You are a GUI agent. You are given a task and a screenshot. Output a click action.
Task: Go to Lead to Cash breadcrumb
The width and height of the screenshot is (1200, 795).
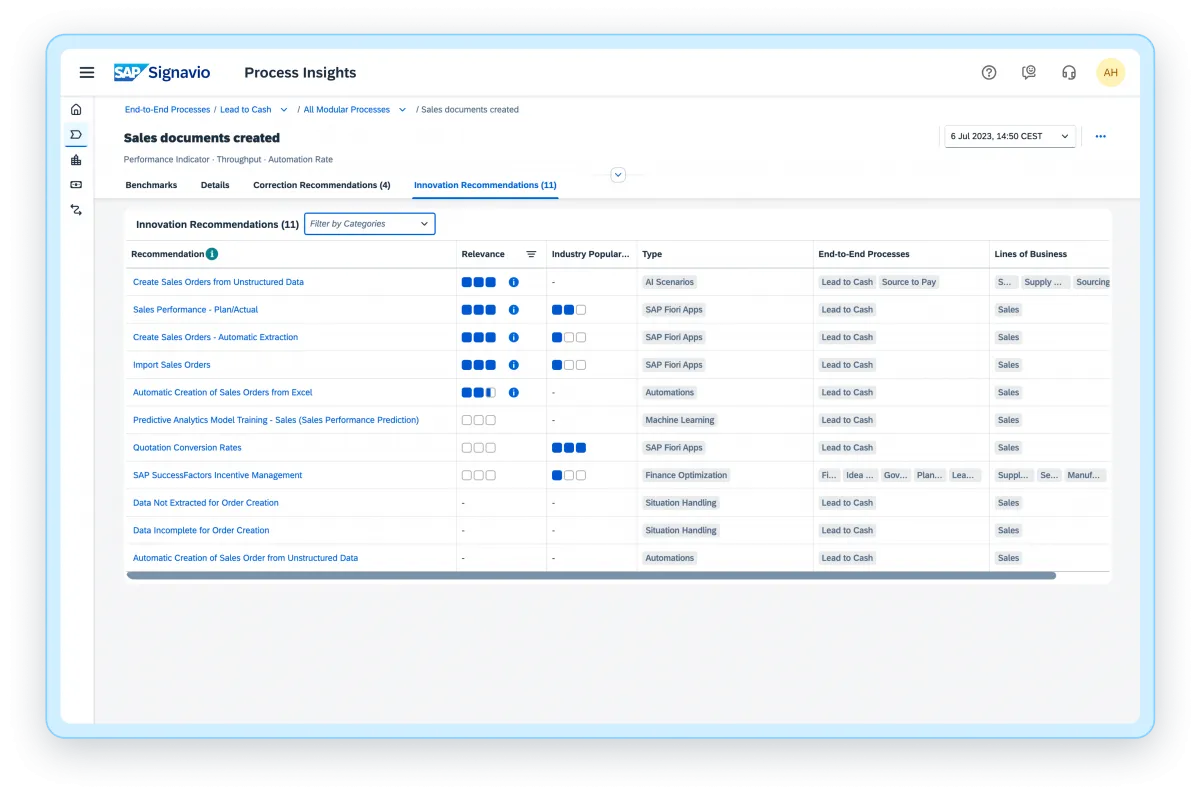(x=246, y=110)
